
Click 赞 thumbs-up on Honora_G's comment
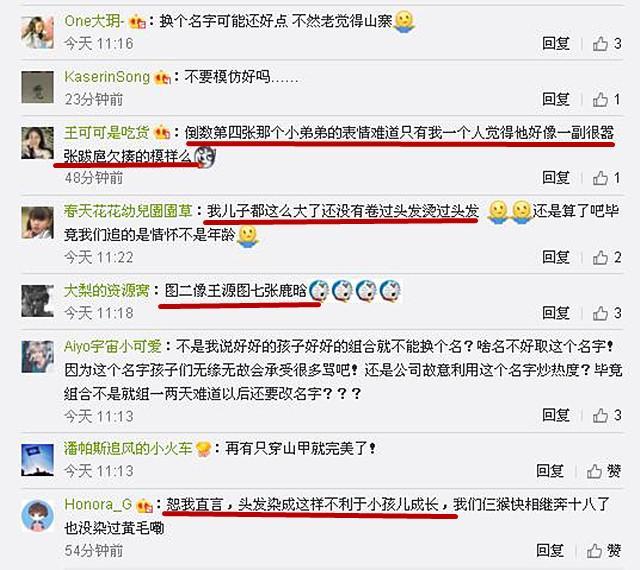pyautogui.click(x=604, y=550)
